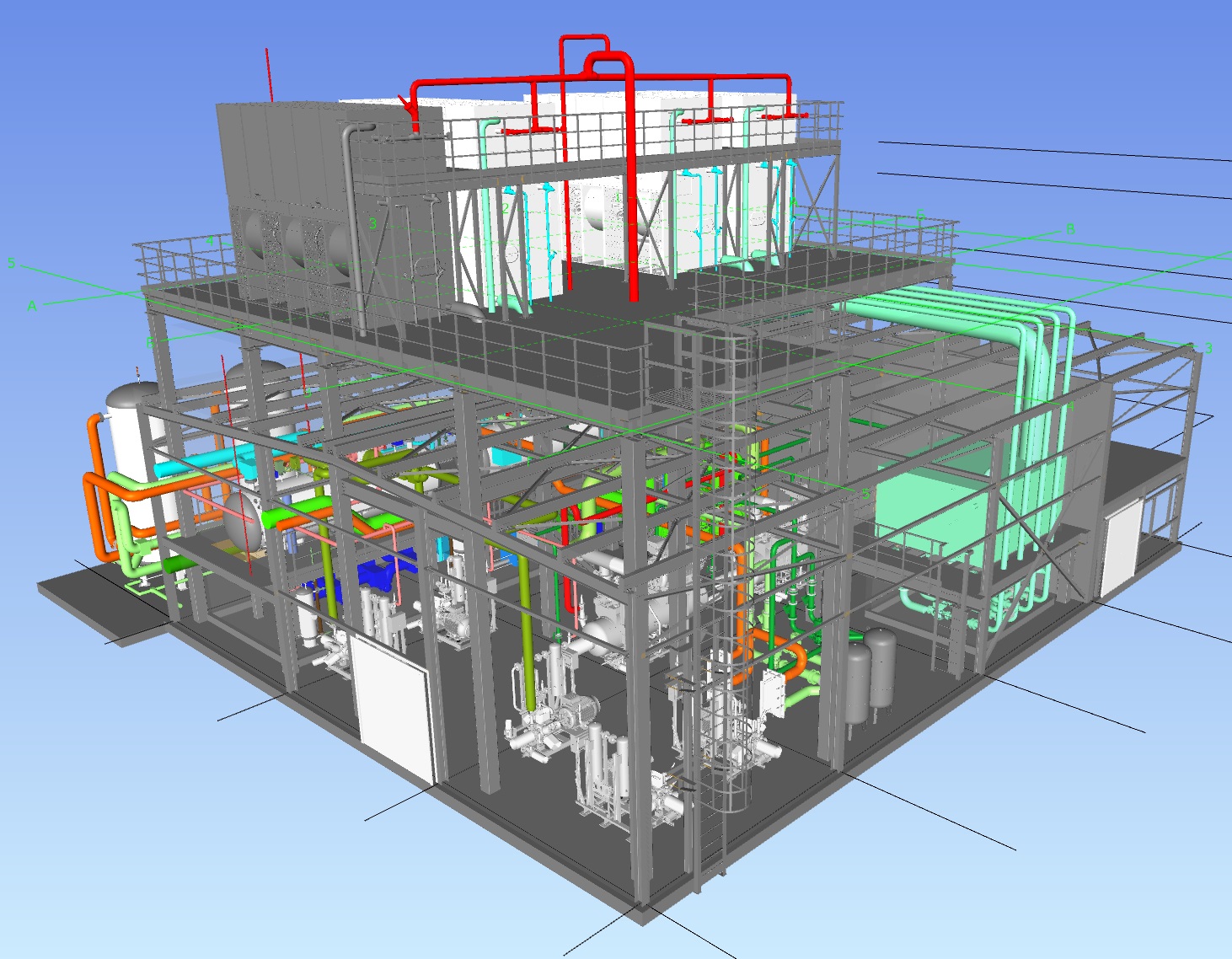The width and height of the screenshot is (1232, 959).
Task: Select the gray cooling tower with fans
Action: (x=287, y=211)
